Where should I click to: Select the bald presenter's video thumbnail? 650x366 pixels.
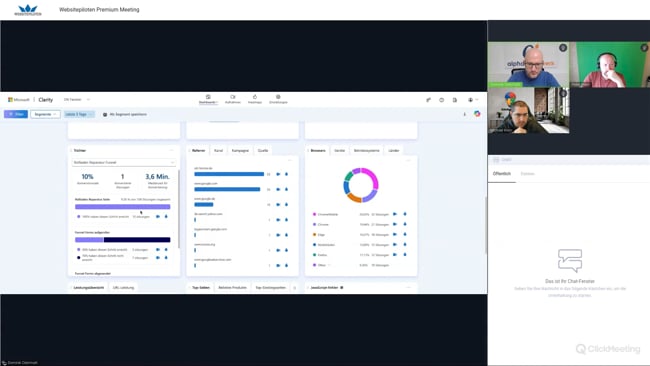(x=529, y=64)
